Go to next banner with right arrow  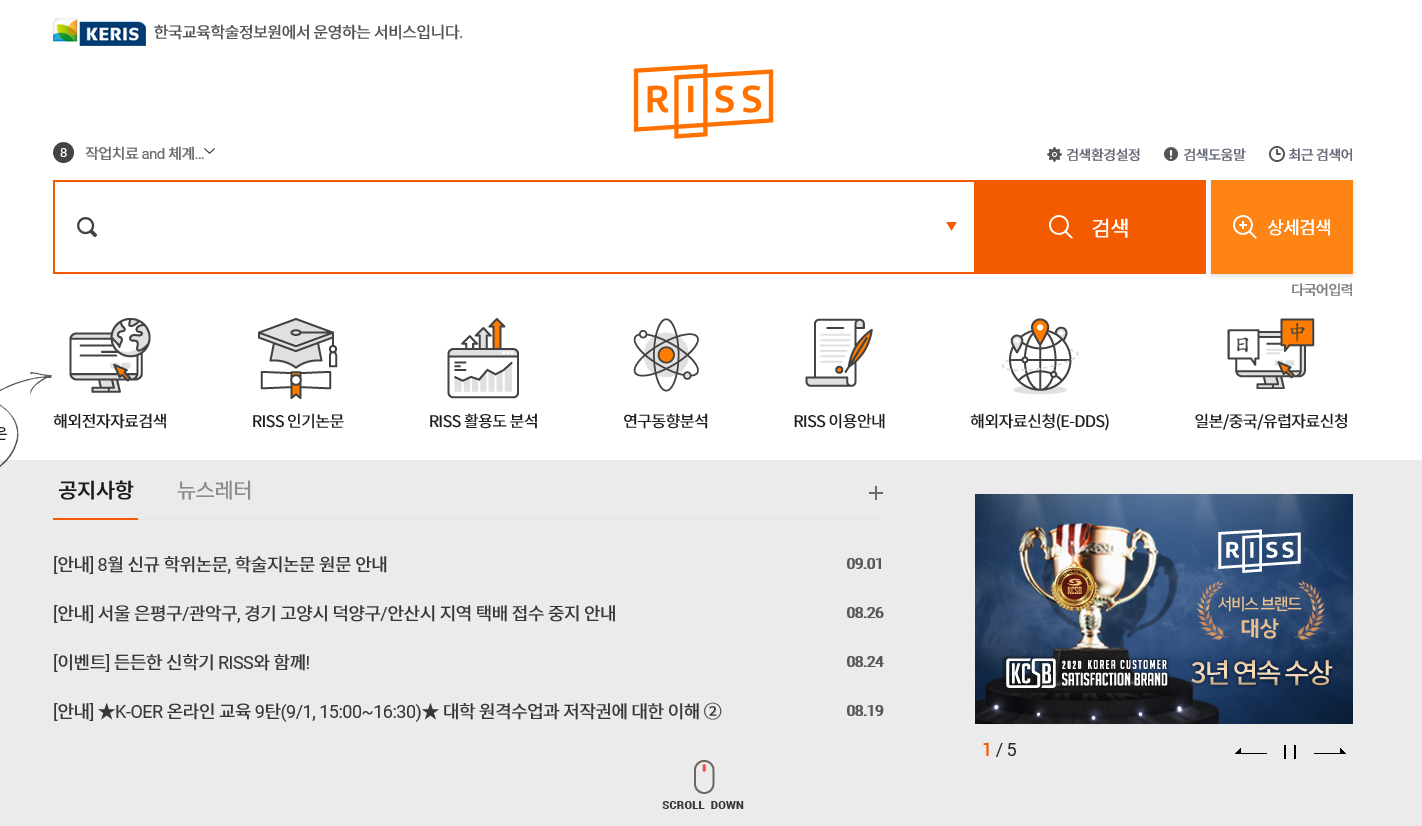tap(1329, 752)
